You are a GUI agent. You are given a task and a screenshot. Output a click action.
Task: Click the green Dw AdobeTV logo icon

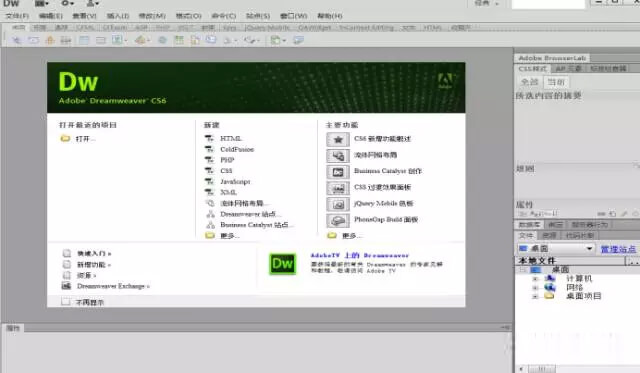tap(282, 264)
